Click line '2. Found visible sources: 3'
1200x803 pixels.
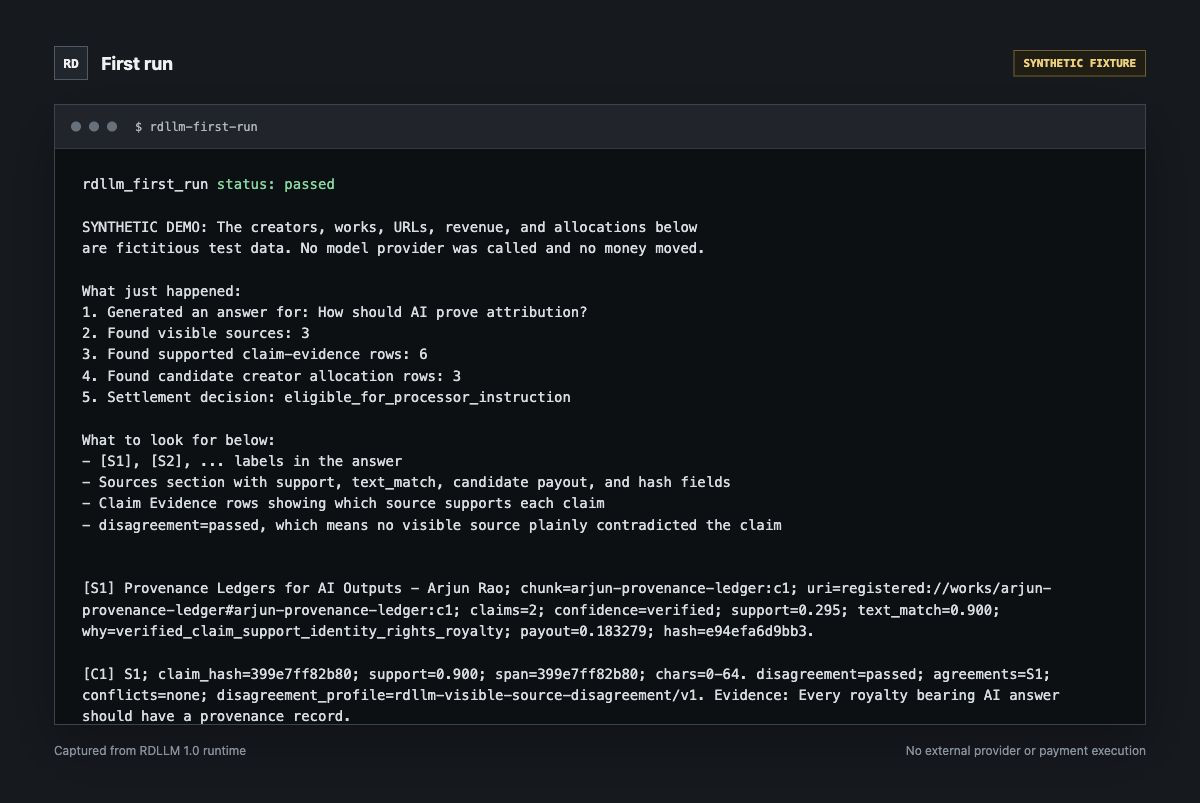pos(196,333)
